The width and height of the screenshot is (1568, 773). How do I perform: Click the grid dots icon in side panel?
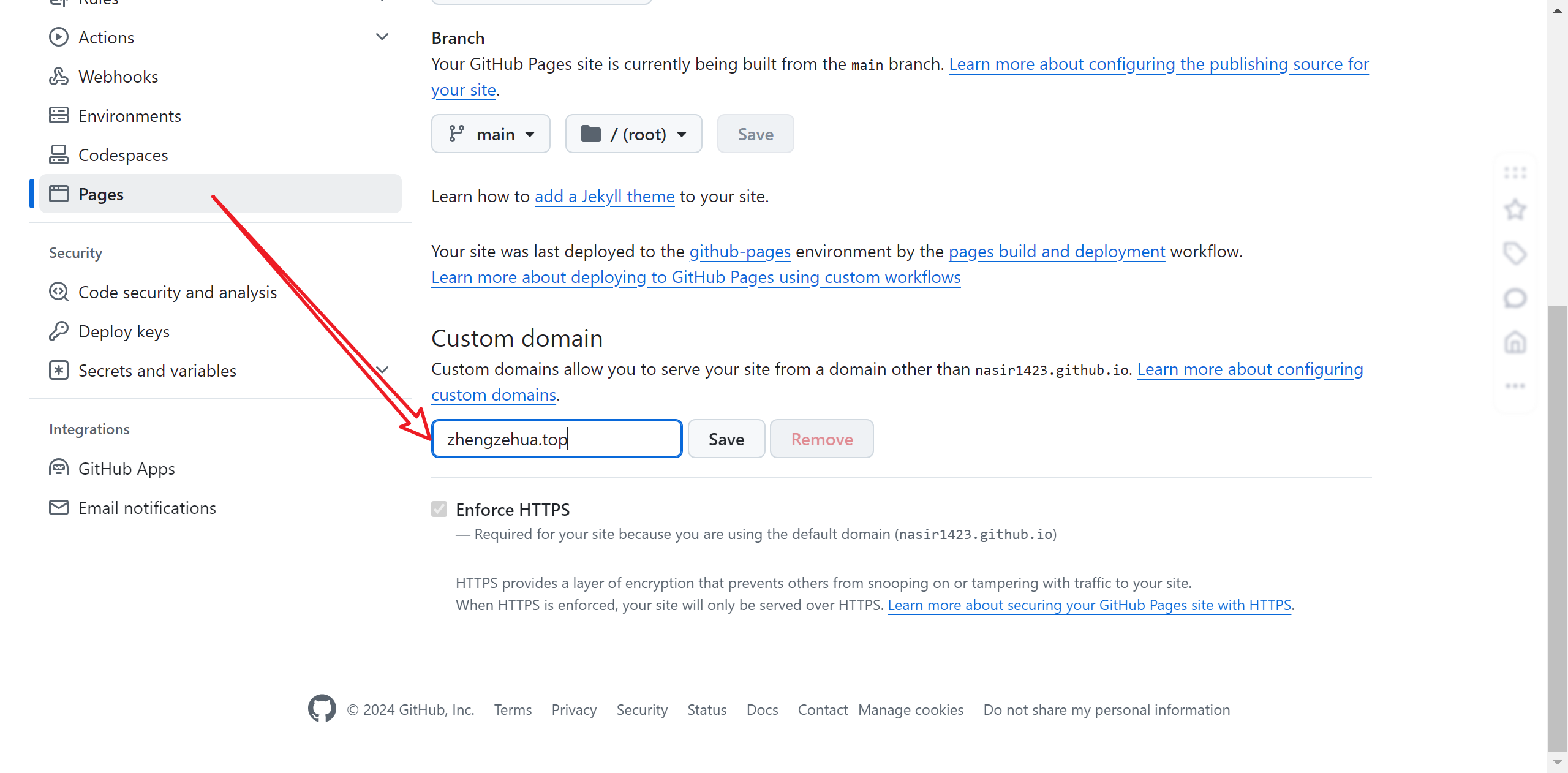[x=1515, y=173]
